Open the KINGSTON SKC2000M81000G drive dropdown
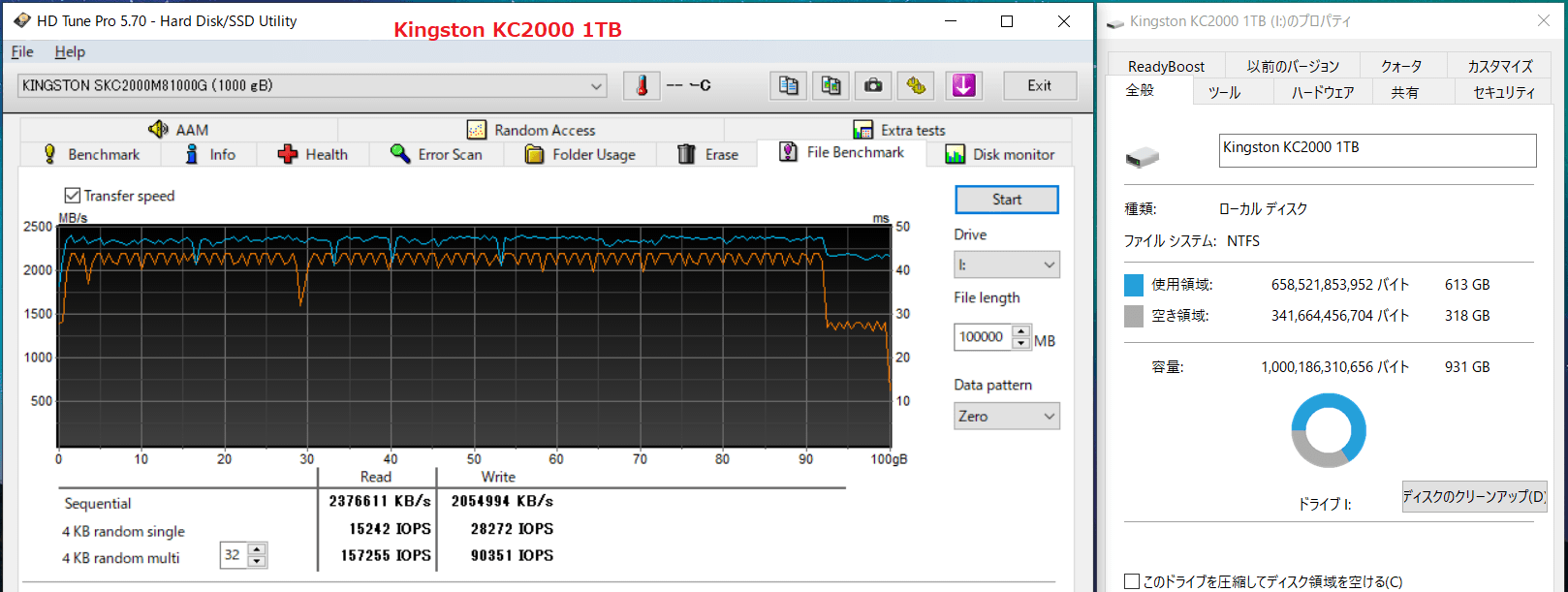Image resolution: width=1568 pixels, height=592 pixels. (312, 85)
